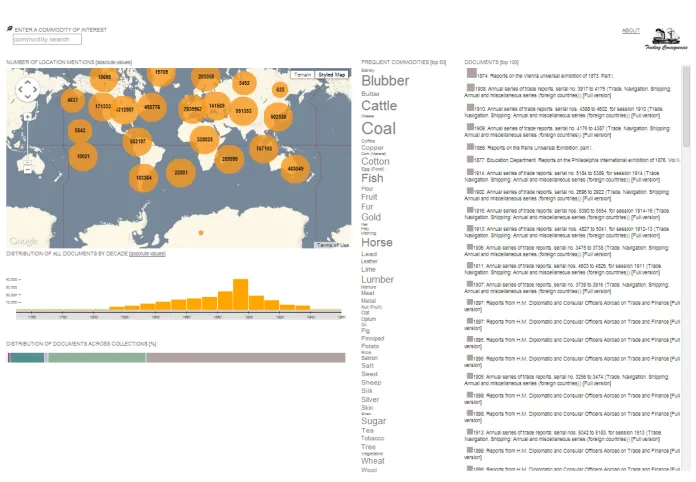This screenshot has width=696, height=482.
Task: Click collection square of 1886 Paris Exhibition report
Action: coord(470,146)
